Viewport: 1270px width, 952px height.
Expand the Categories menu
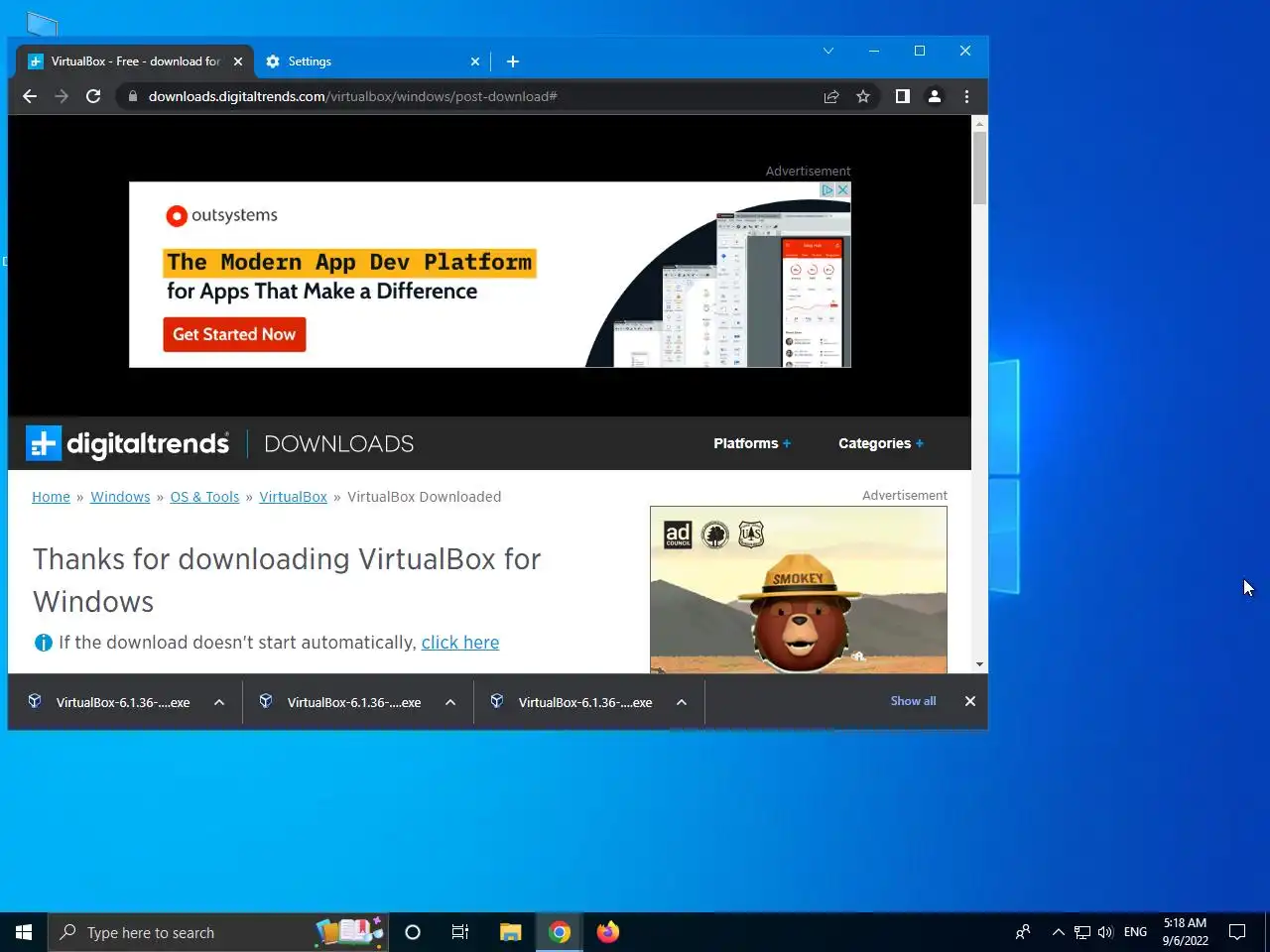(881, 443)
